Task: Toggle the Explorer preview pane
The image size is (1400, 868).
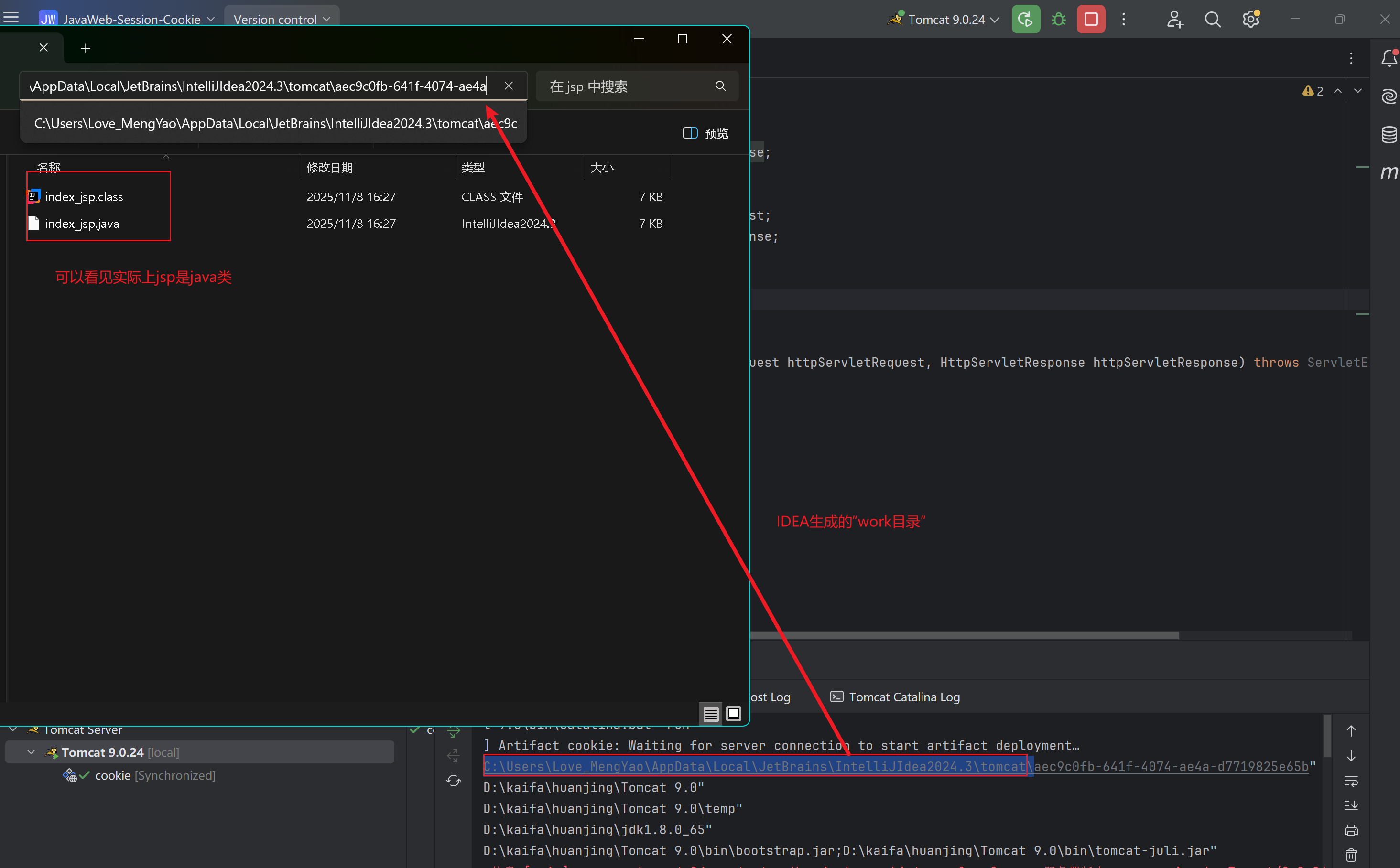Action: click(705, 133)
